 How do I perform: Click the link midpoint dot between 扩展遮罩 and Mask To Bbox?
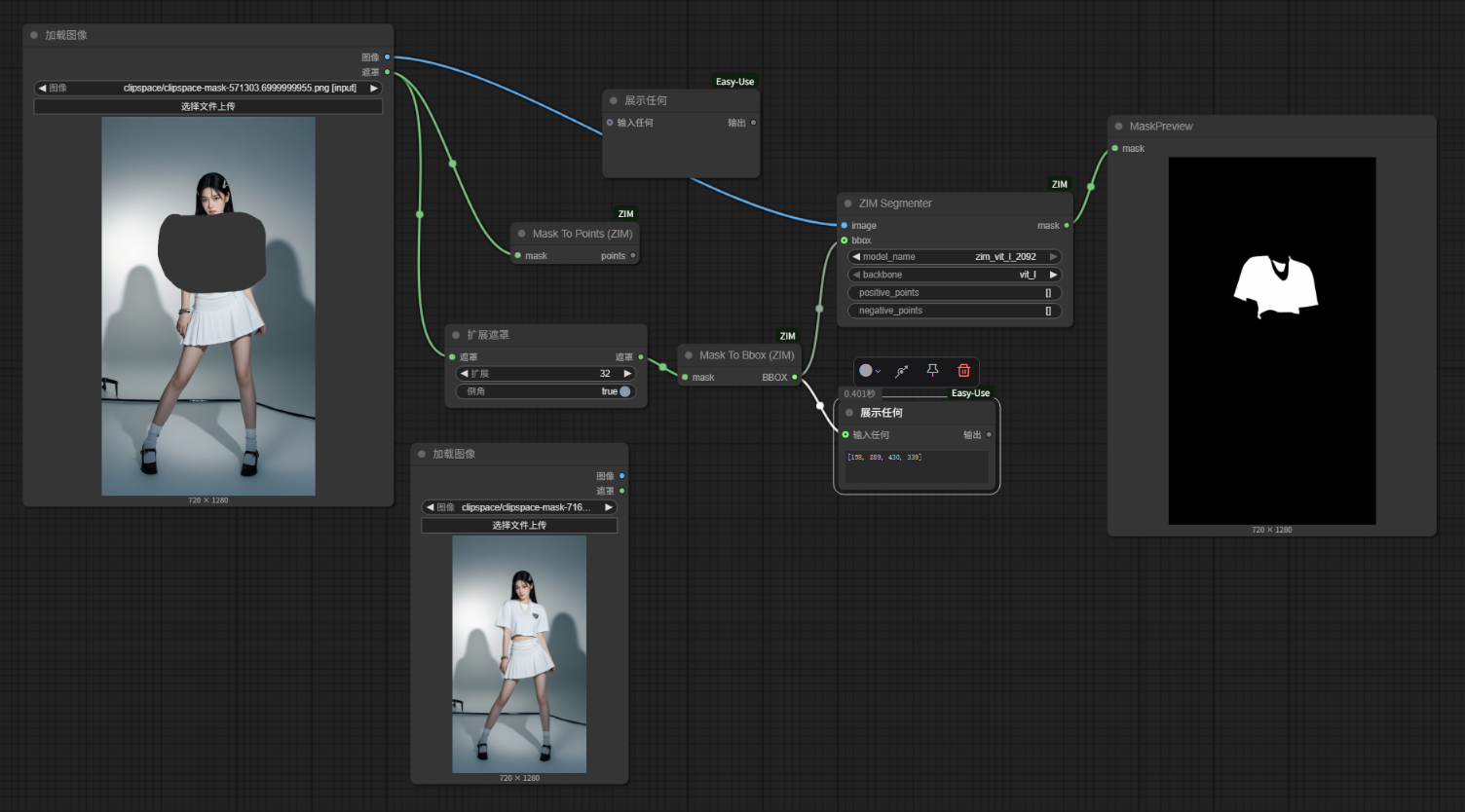(x=663, y=367)
